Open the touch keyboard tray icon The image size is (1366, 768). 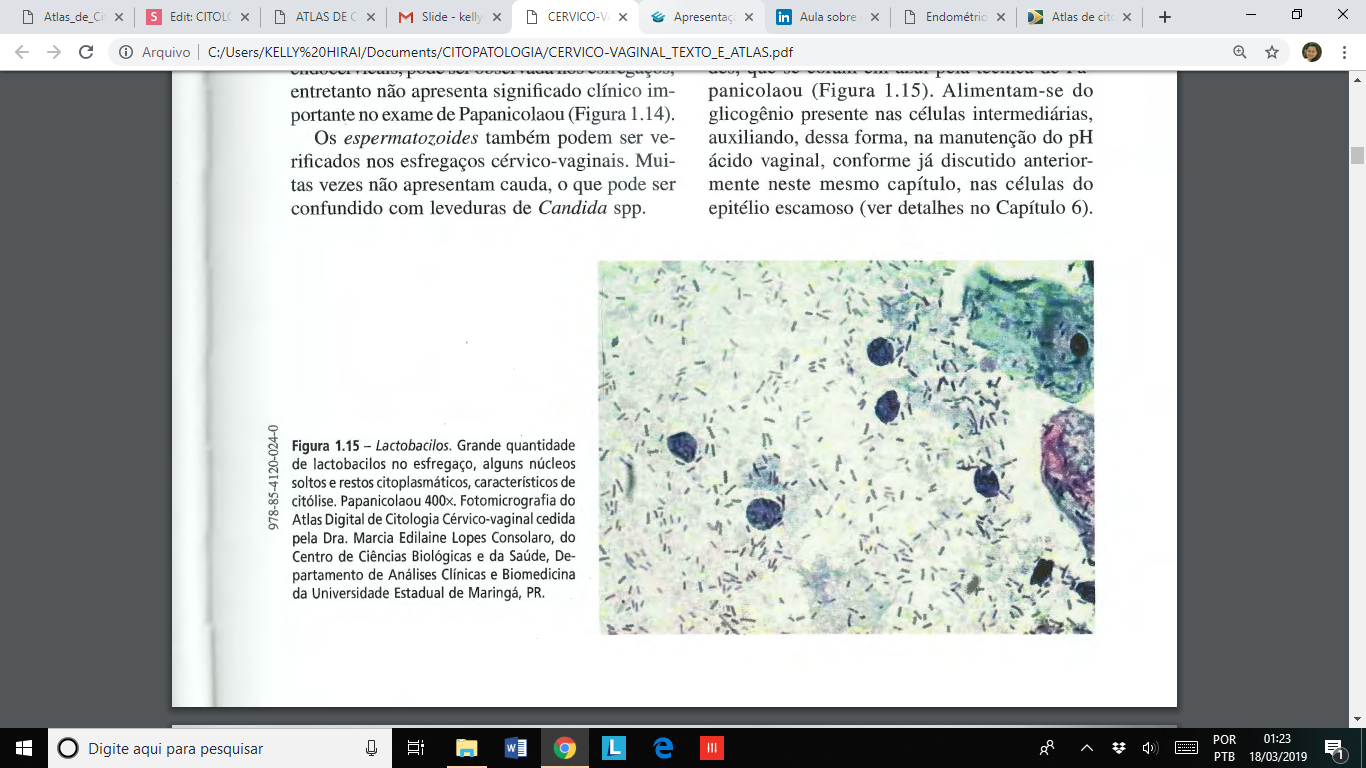point(1187,748)
